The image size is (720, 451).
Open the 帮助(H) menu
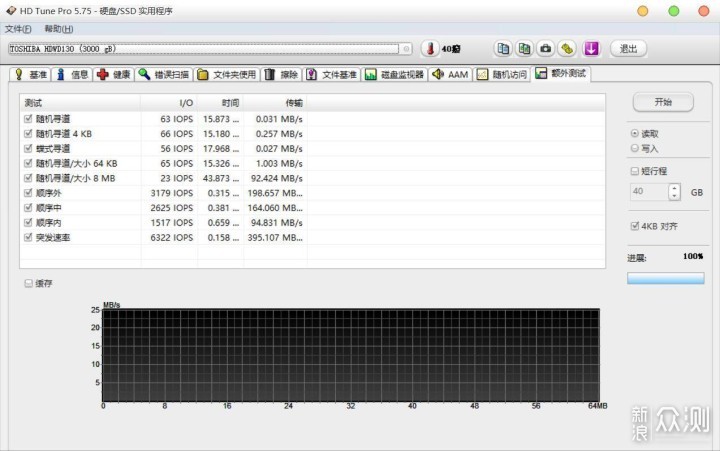pos(58,29)
